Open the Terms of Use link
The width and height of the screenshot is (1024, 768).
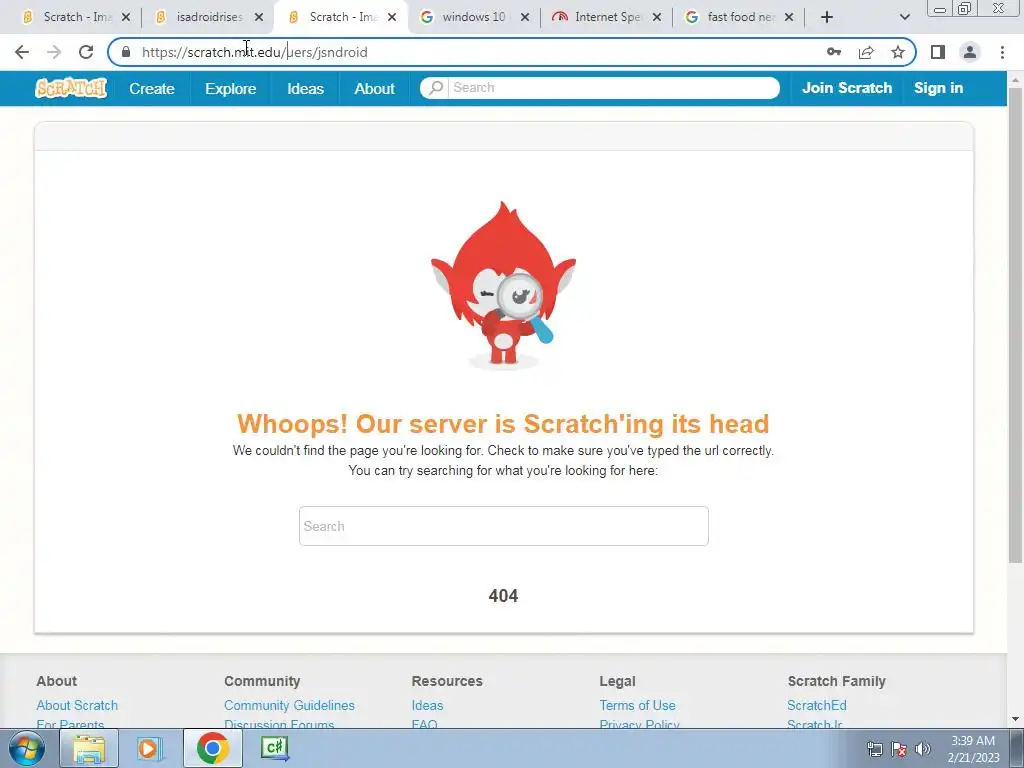[x=637, y=705]
